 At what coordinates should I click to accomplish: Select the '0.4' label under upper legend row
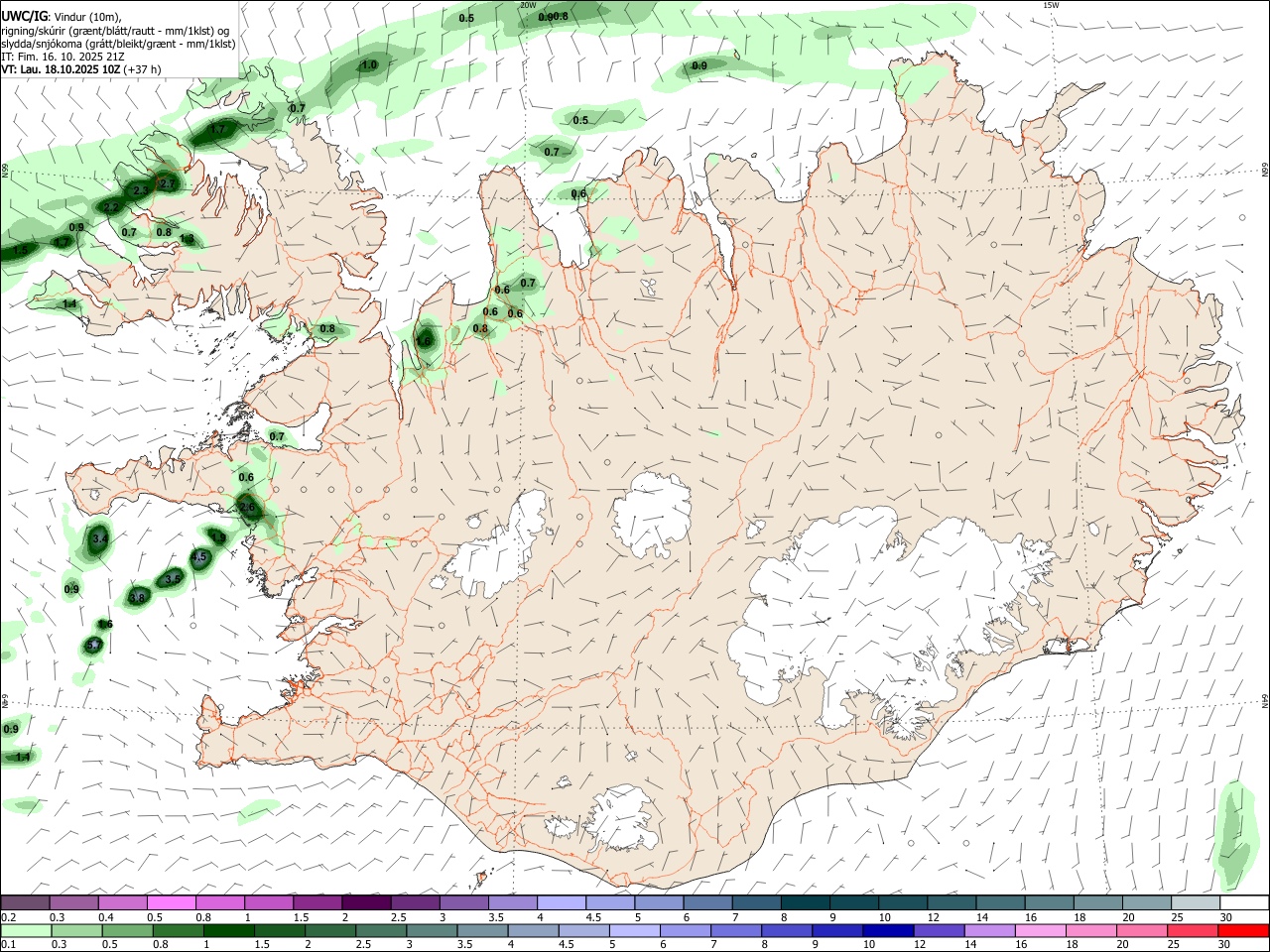[x=106, y=917]
